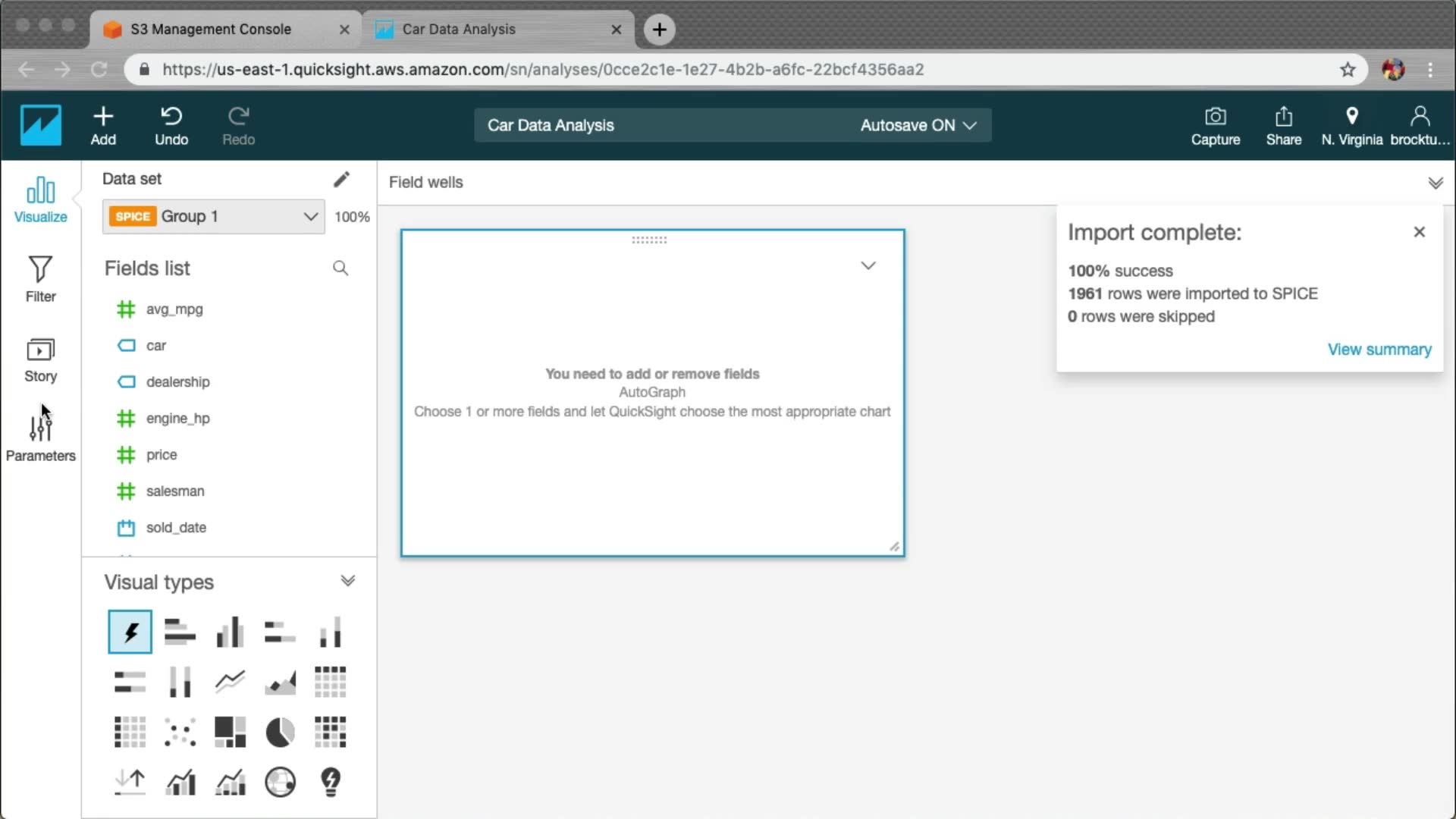Click the edit data set pencil icon

click(341, 179)
